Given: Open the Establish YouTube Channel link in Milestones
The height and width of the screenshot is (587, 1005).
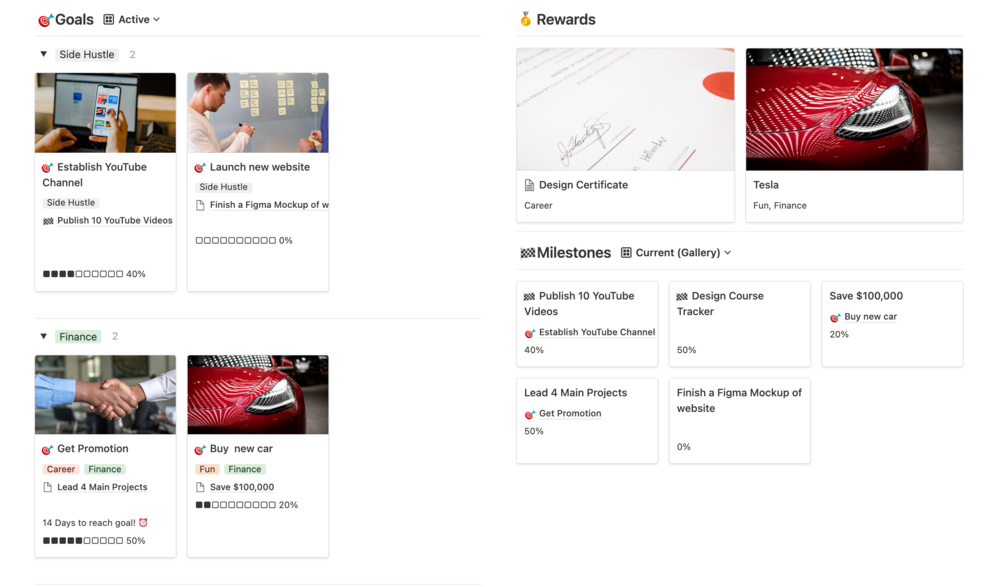Looking at the screenshot, I should pyautogui.click(x=596, y=333).
